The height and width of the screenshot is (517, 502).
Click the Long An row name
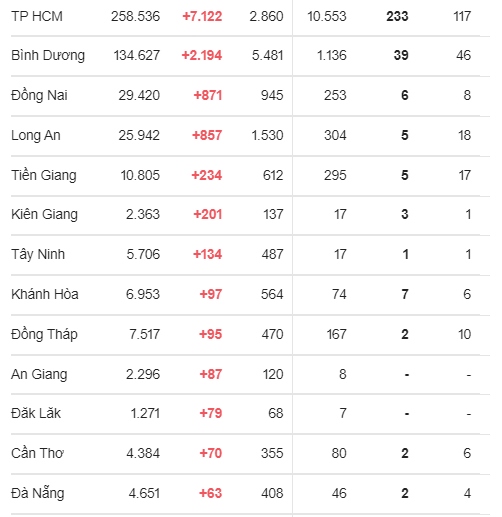[36, 135]
